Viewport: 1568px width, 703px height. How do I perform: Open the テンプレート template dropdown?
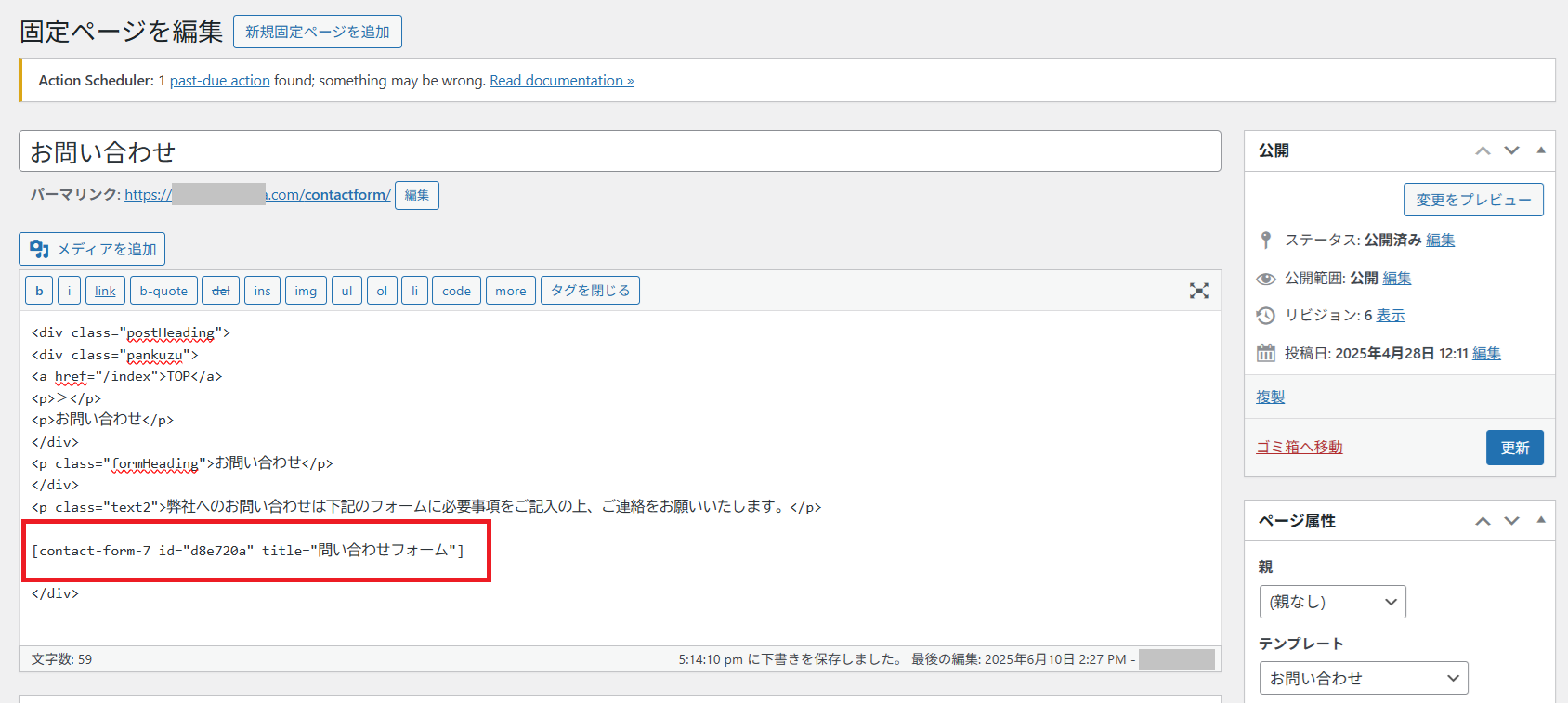pyautogui.click(x=1363, y=678)
